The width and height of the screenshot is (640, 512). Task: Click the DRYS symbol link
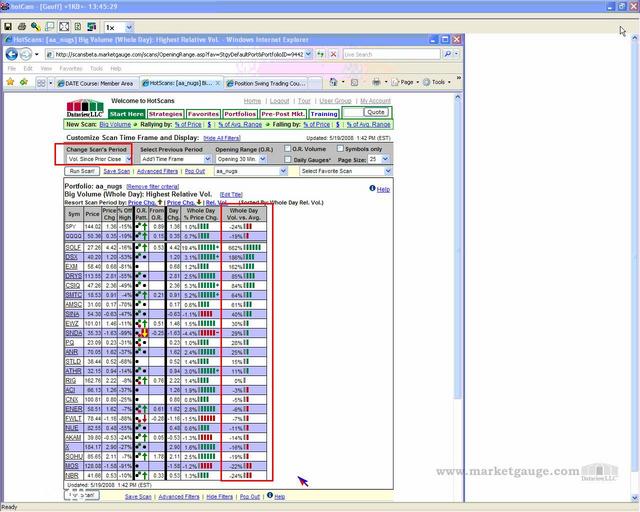click(73, 276)
